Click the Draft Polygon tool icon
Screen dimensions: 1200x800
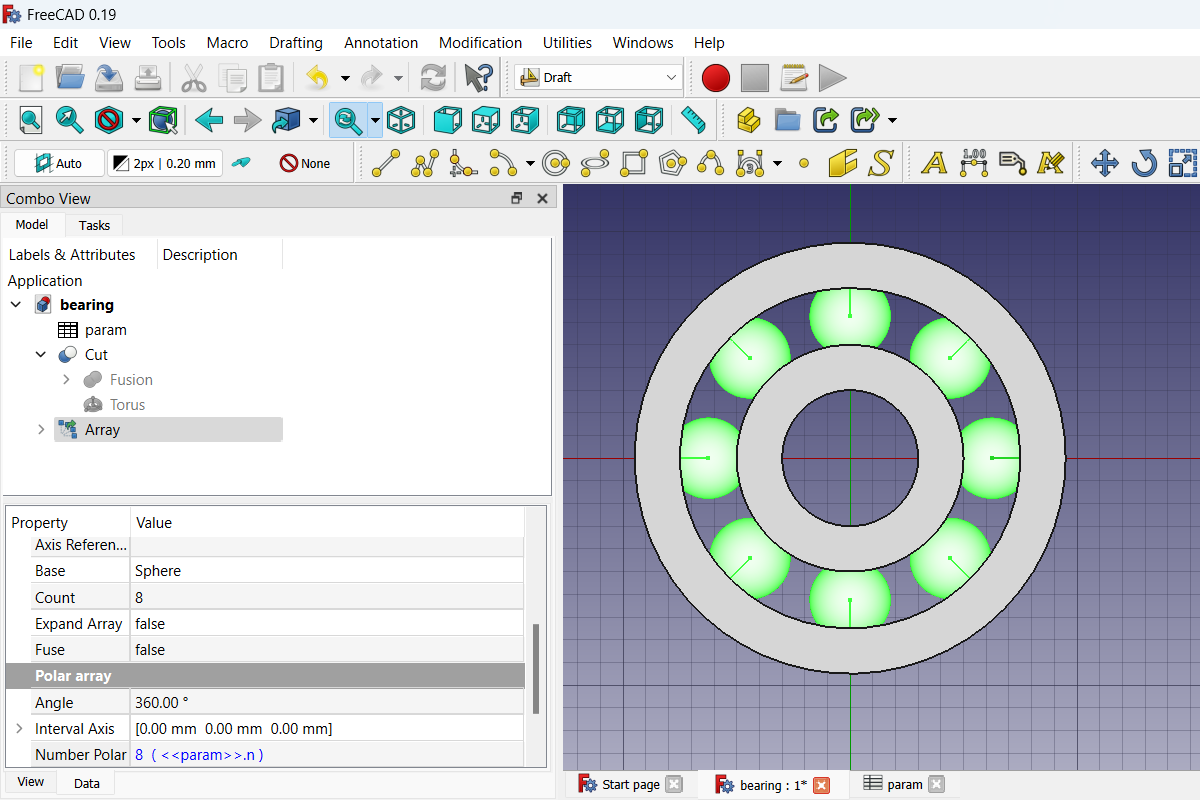(x=673, y=163)
